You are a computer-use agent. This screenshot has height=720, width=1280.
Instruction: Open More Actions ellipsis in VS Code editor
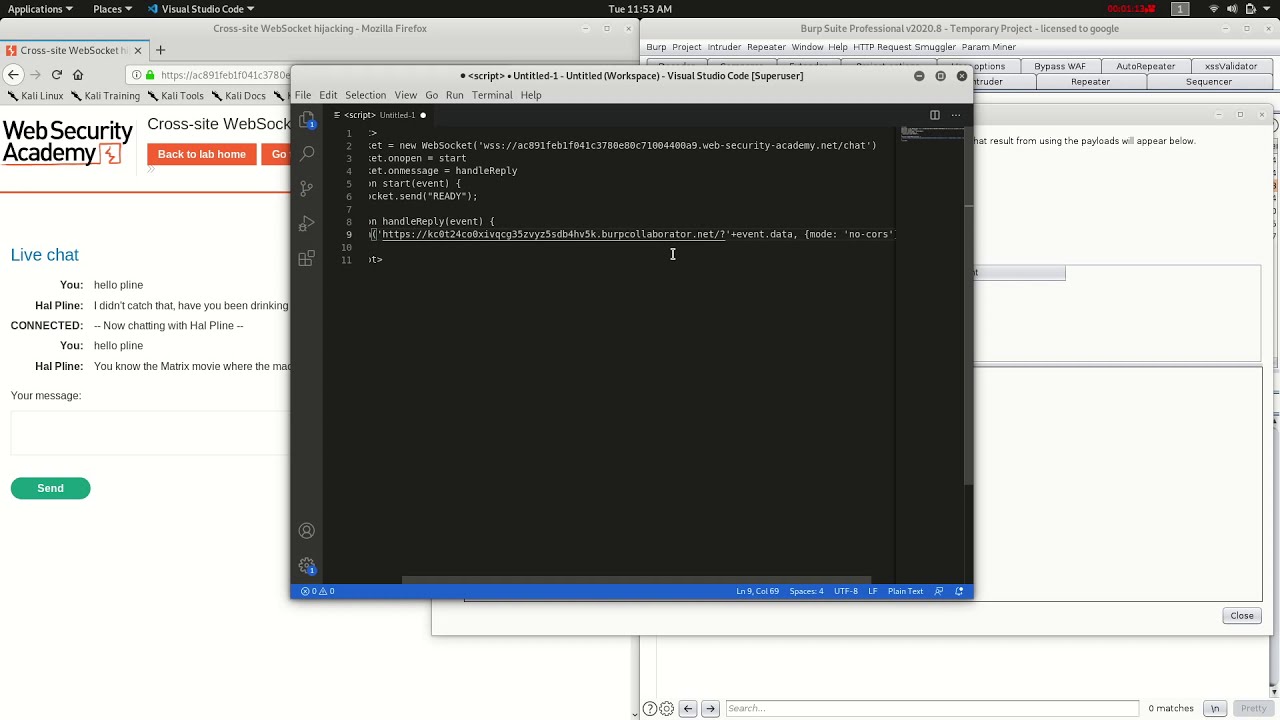point(956,115)
